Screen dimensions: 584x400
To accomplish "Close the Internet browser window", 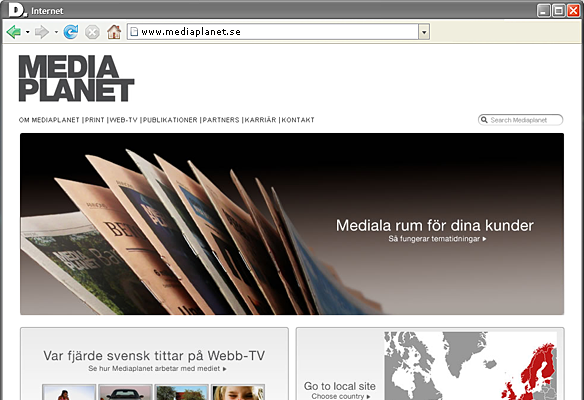I will coord(574,10).
